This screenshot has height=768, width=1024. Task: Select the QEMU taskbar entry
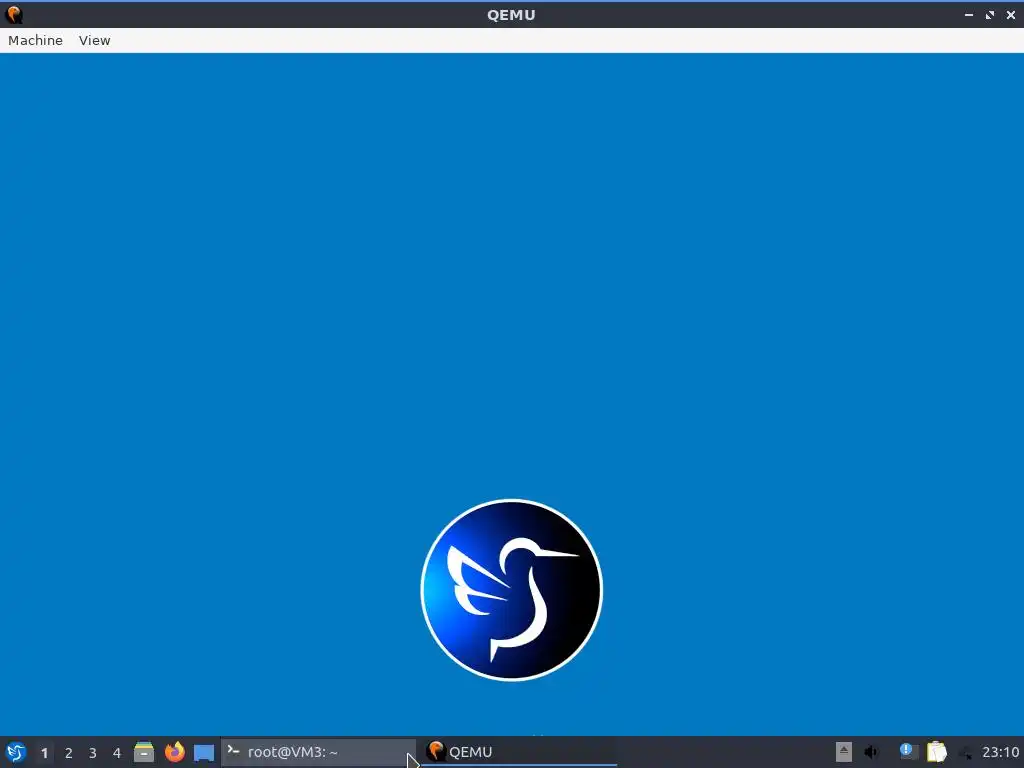pos(519,752)
